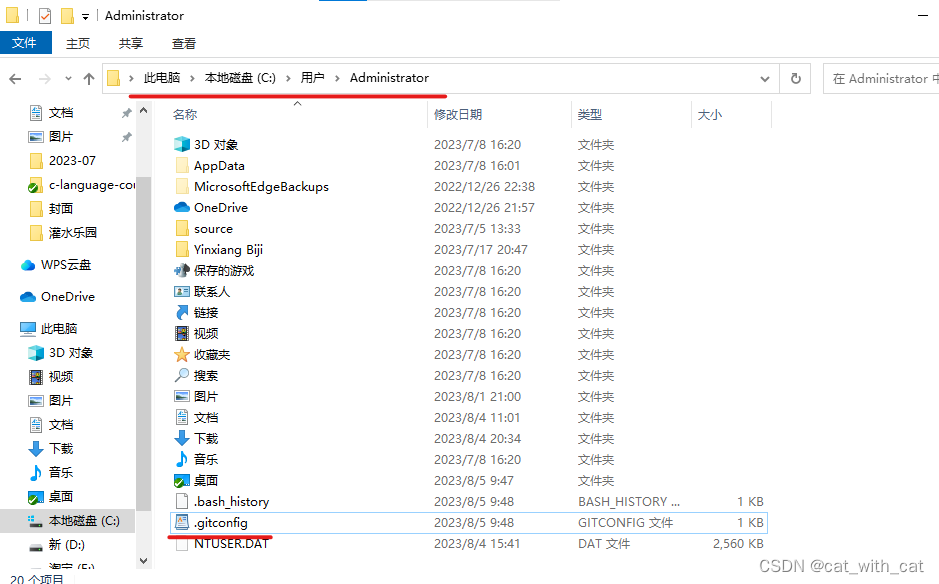The height and width of the screenshot is (584, 939).
Task: Open OneDrive from the sidebar
Action: click(67, 296)
